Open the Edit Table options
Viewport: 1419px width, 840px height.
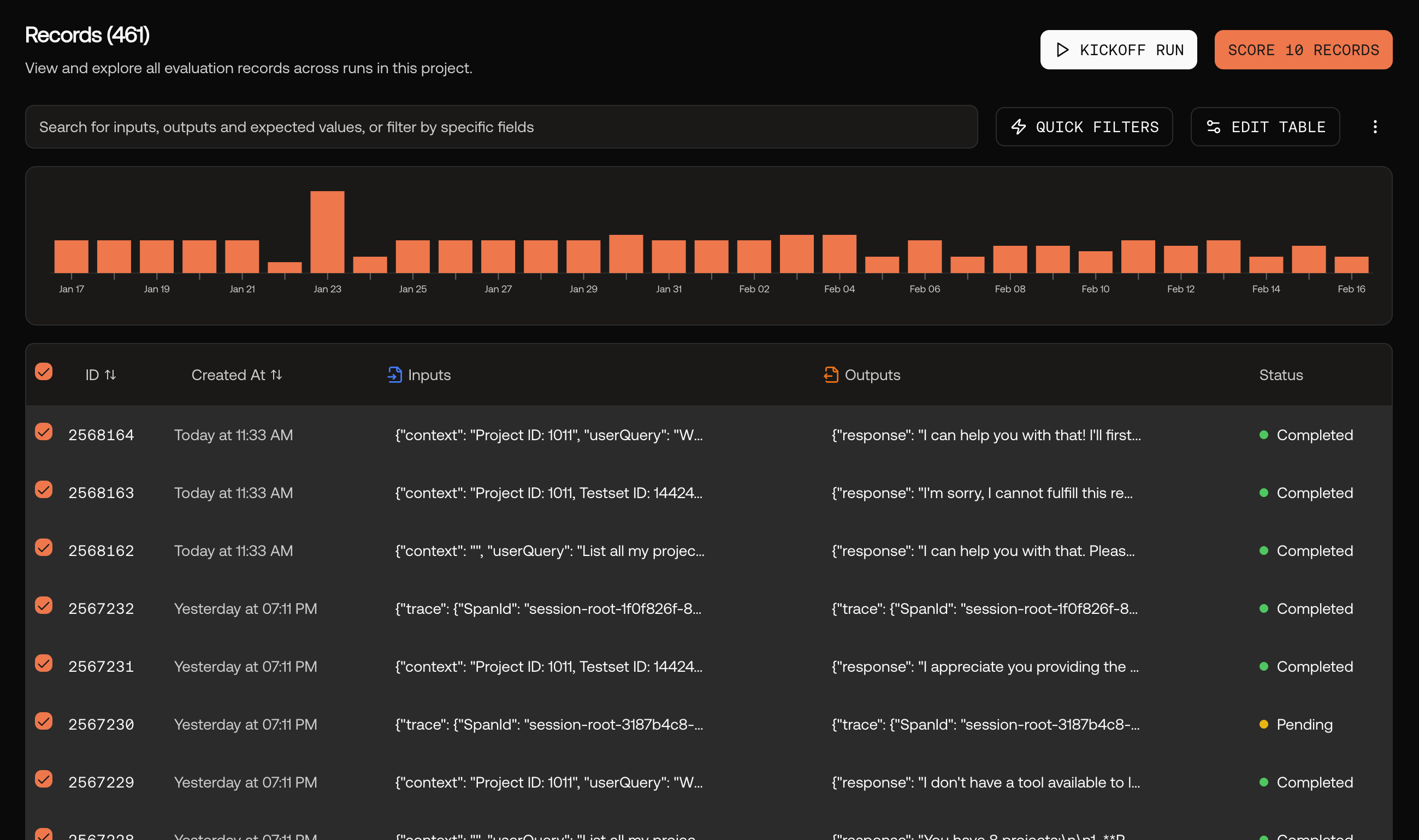point(1265,127)
